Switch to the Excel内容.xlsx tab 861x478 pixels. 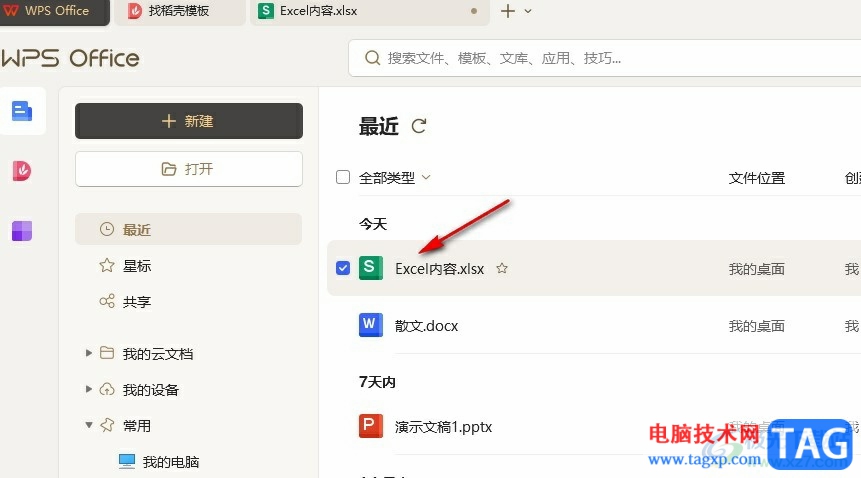point(370,12)
